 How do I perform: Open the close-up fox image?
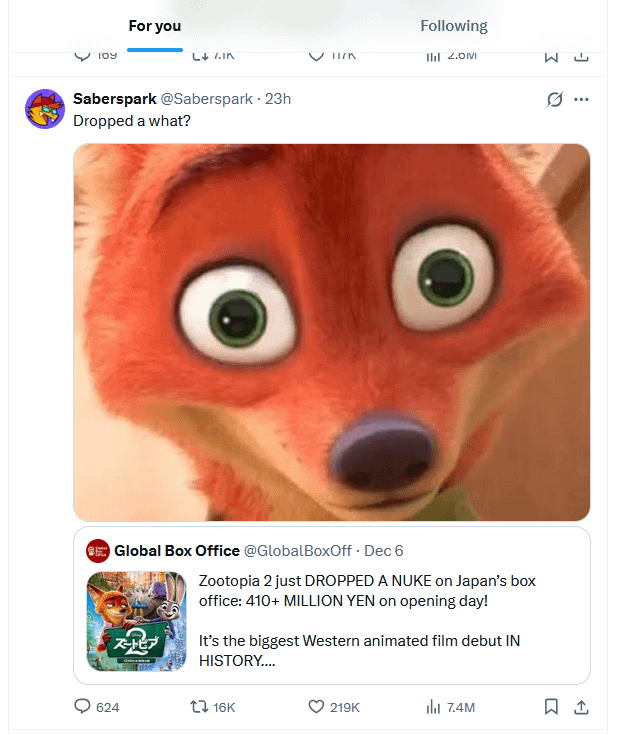(331, 332)
